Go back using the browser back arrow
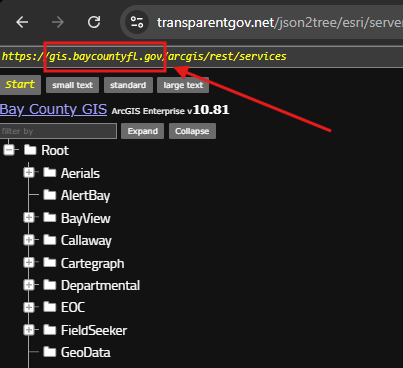The height and width of the screenshot is (368, 403). coord(22,22)
